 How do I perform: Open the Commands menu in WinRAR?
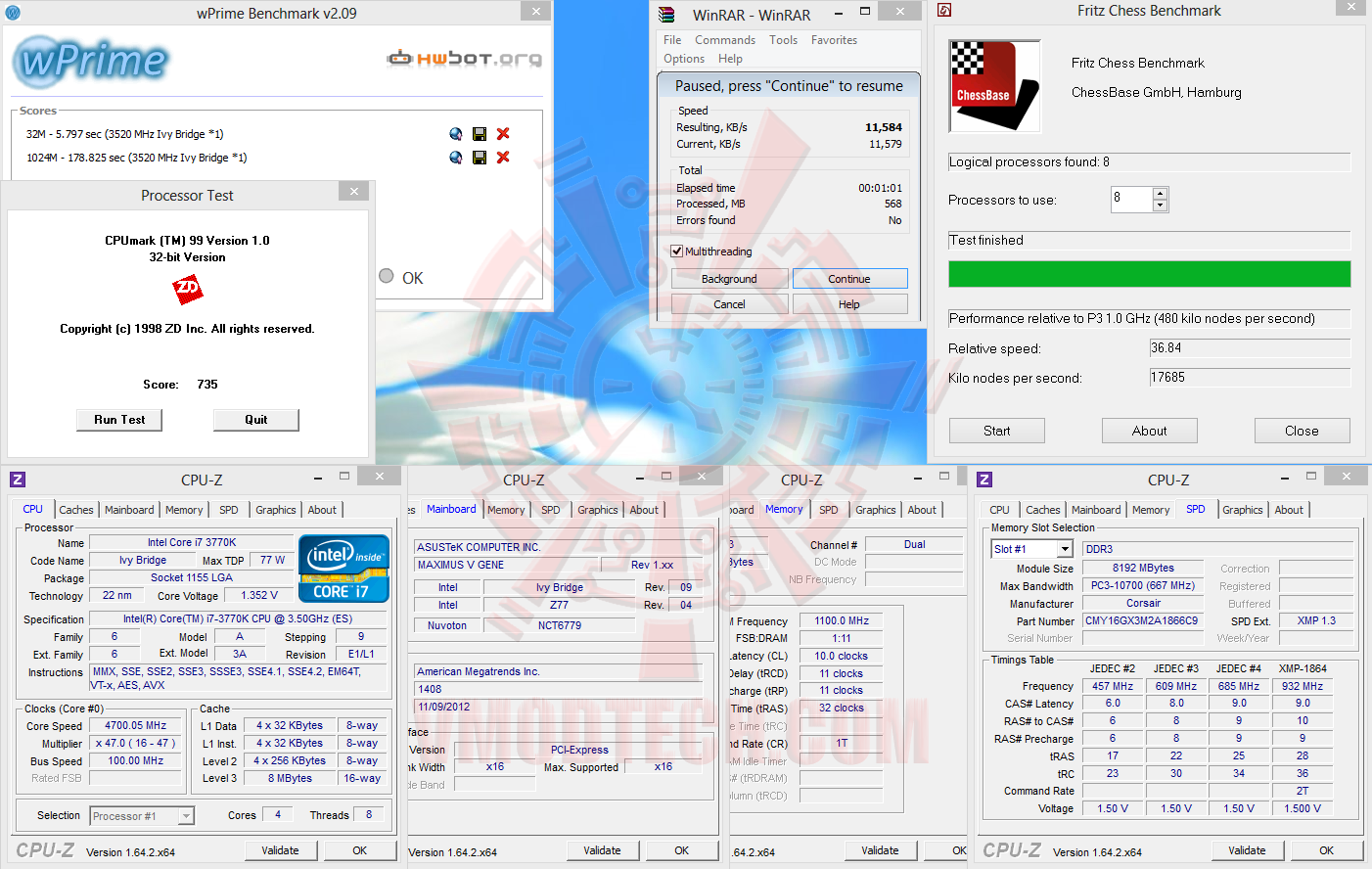click(x=725, y=40)
